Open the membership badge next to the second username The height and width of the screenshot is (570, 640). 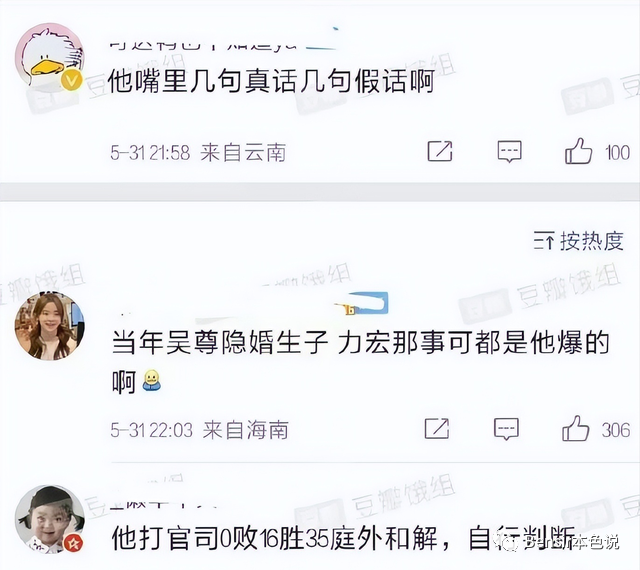click(x=361, y=304)
